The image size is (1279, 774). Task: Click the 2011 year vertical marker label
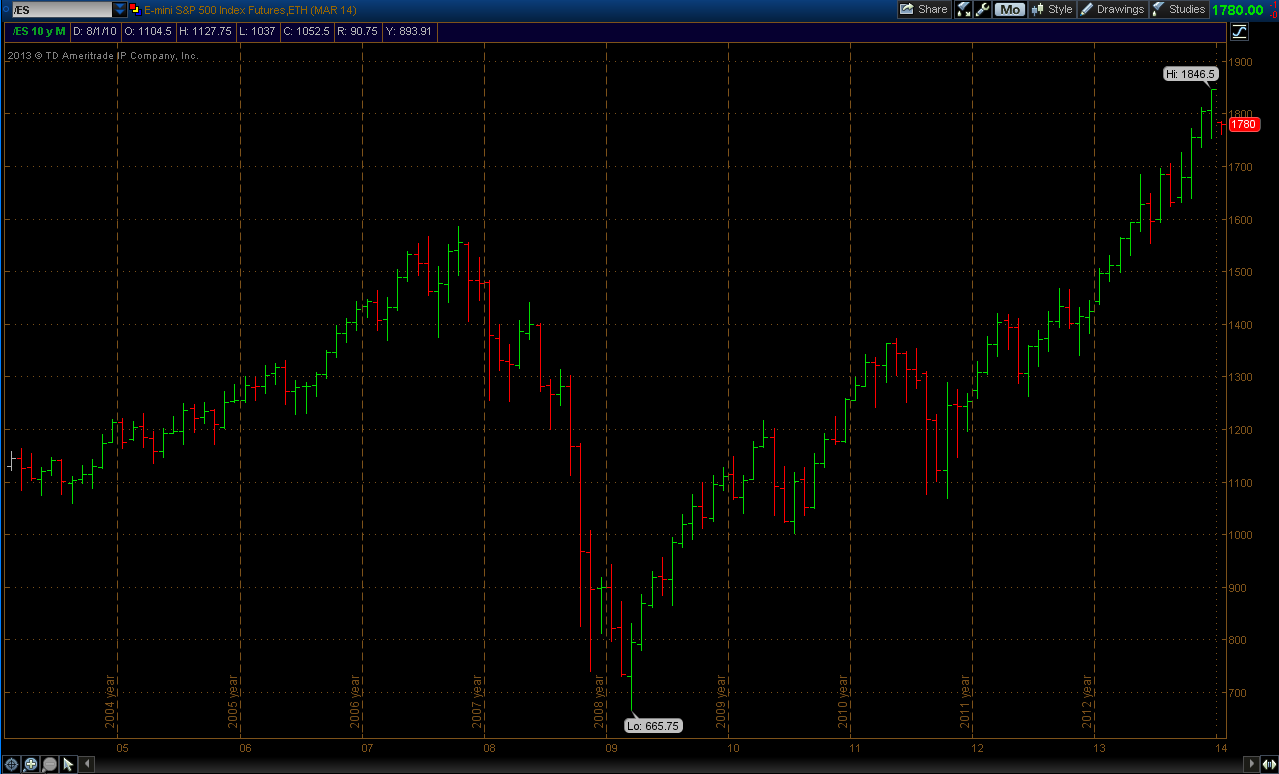(967, 701)
